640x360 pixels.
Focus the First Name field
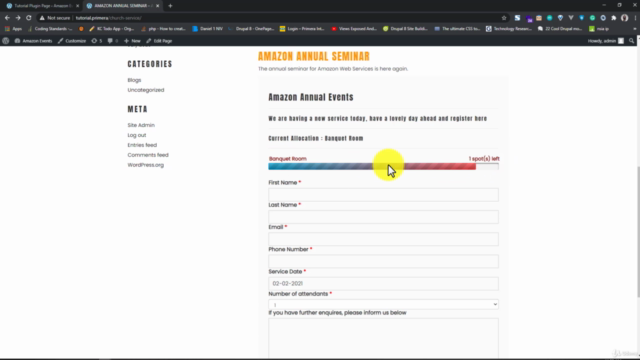click(383, 195)
